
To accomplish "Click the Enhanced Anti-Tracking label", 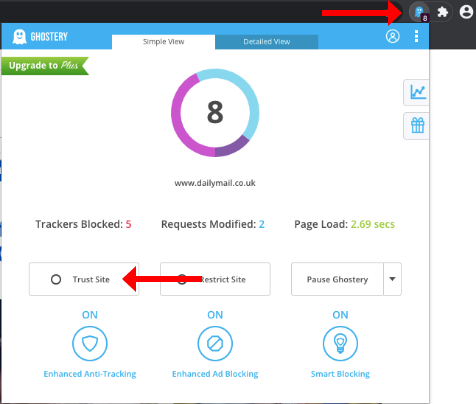I will pyautogui.click(x=90, y=374).
